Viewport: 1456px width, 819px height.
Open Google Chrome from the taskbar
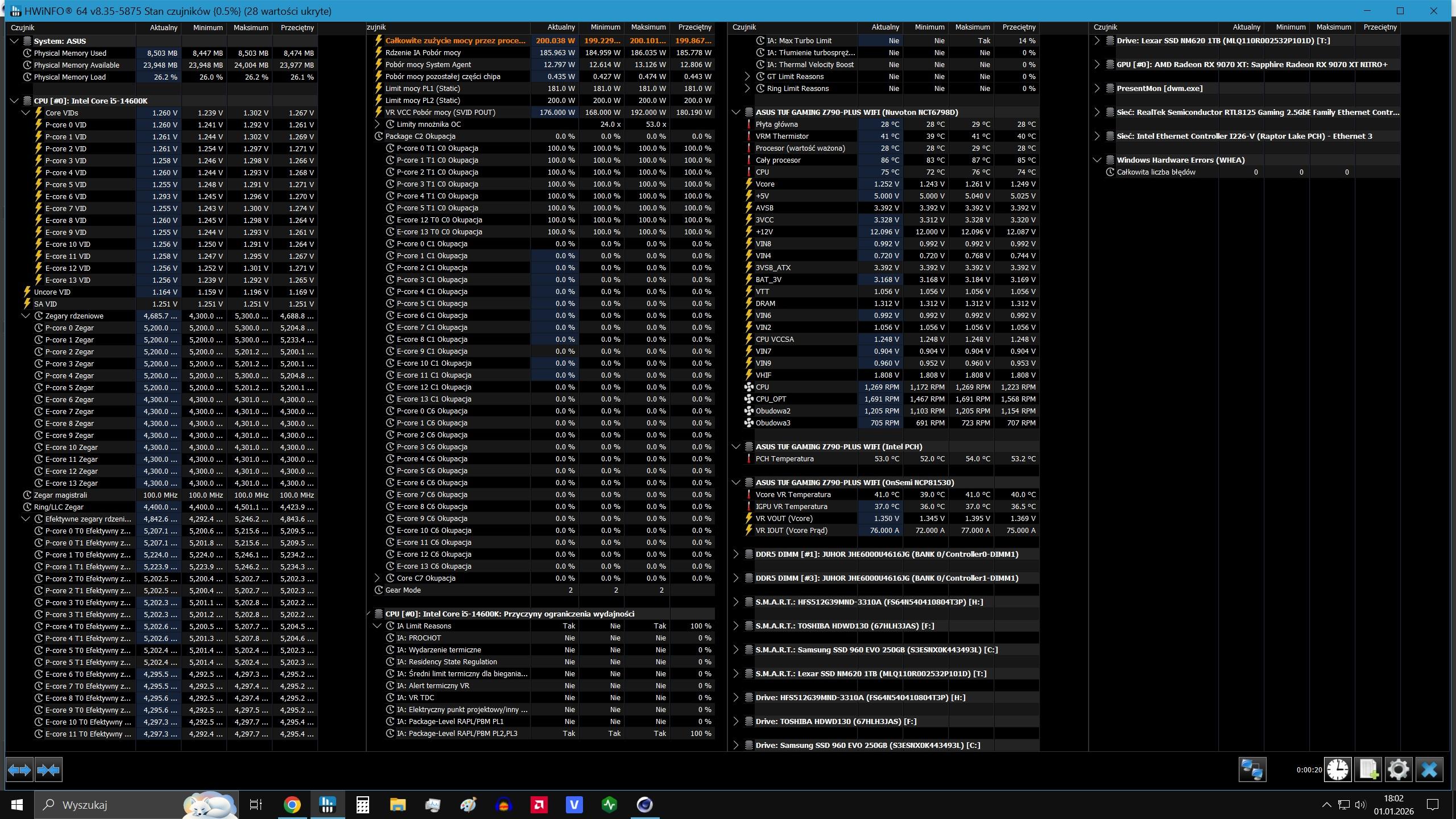coord(292,805)
